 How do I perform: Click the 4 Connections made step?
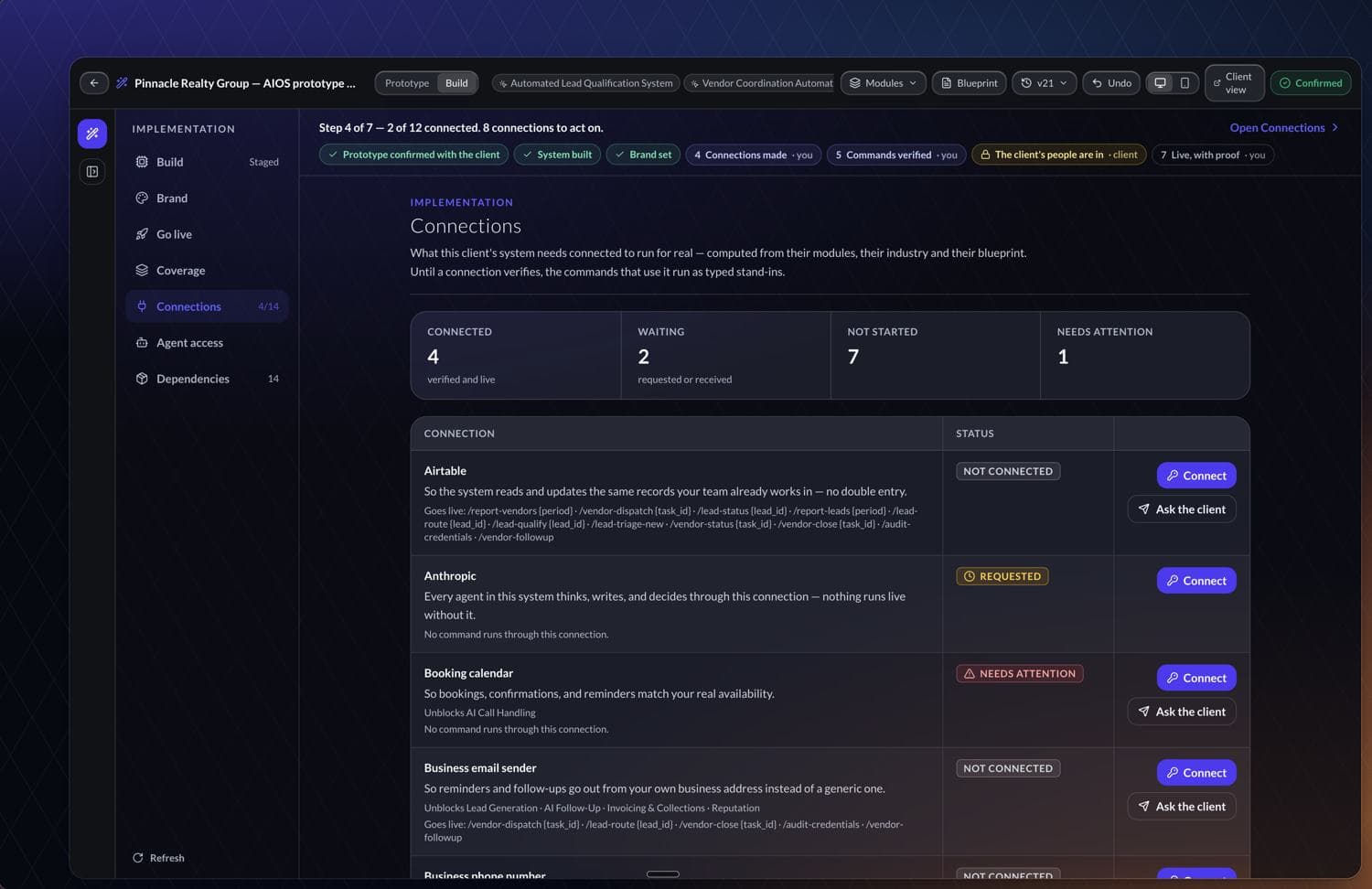click(x=753, y=155)
